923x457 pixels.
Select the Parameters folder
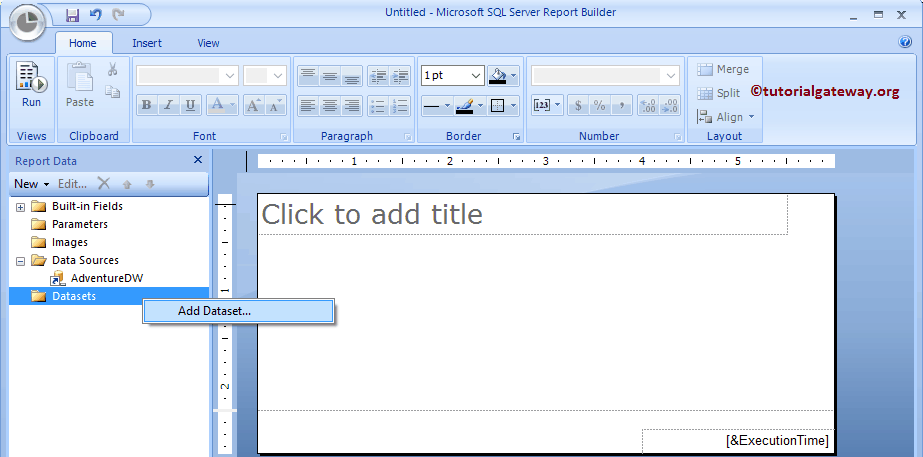tap(69, 224)
